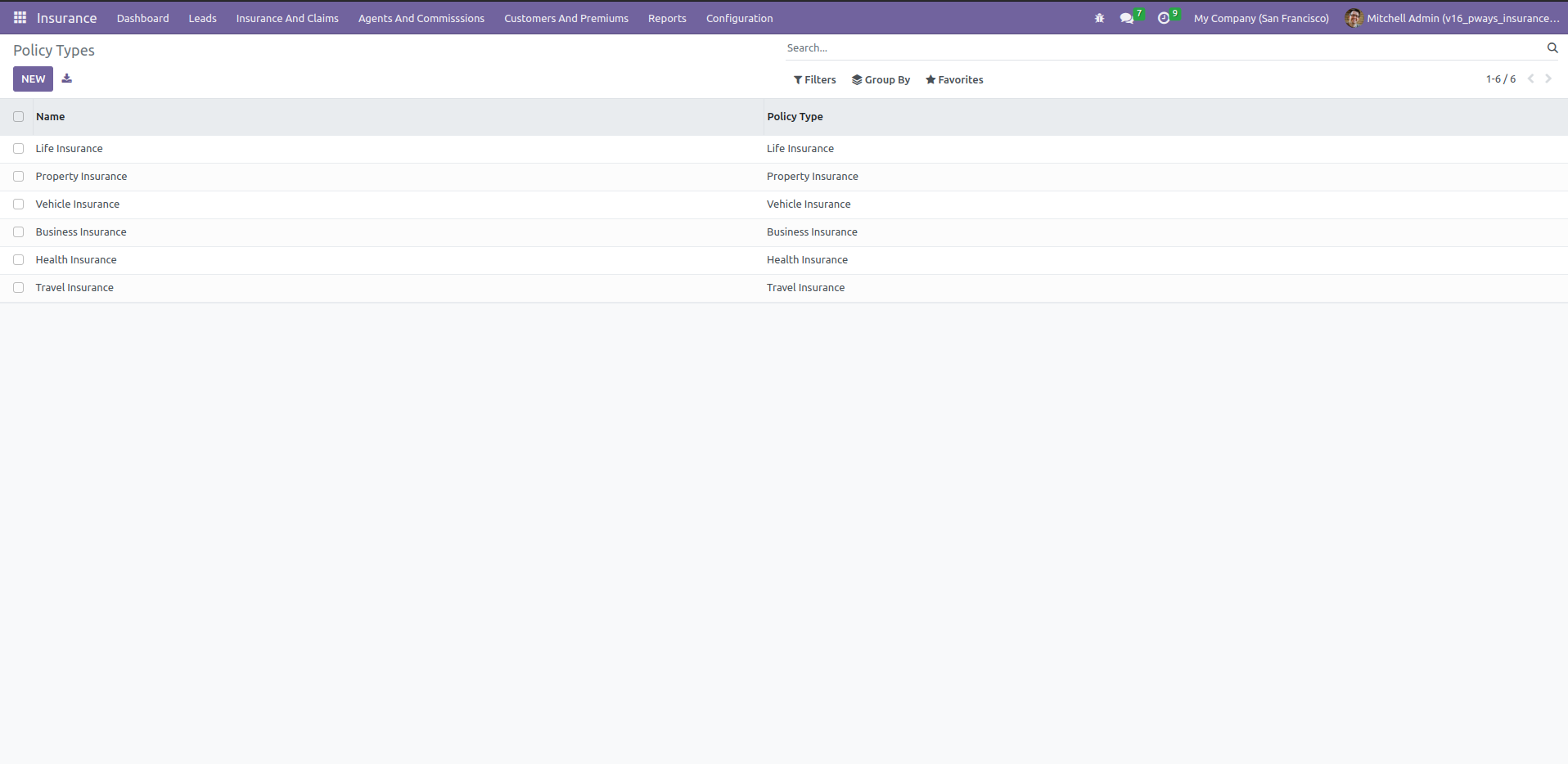Click the NEW button

point(33,79)
